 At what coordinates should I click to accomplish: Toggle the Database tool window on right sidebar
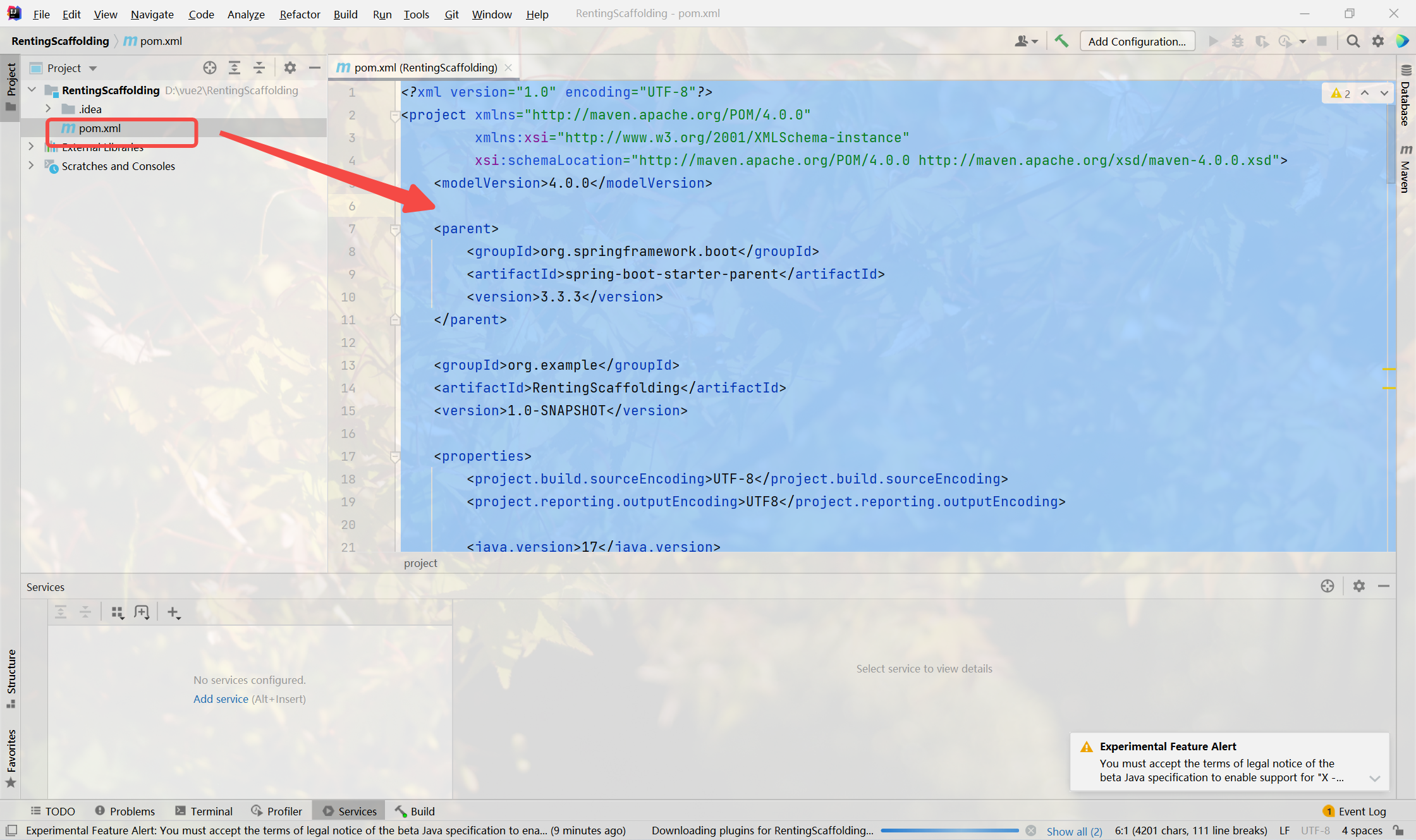tap(1406, 95)
